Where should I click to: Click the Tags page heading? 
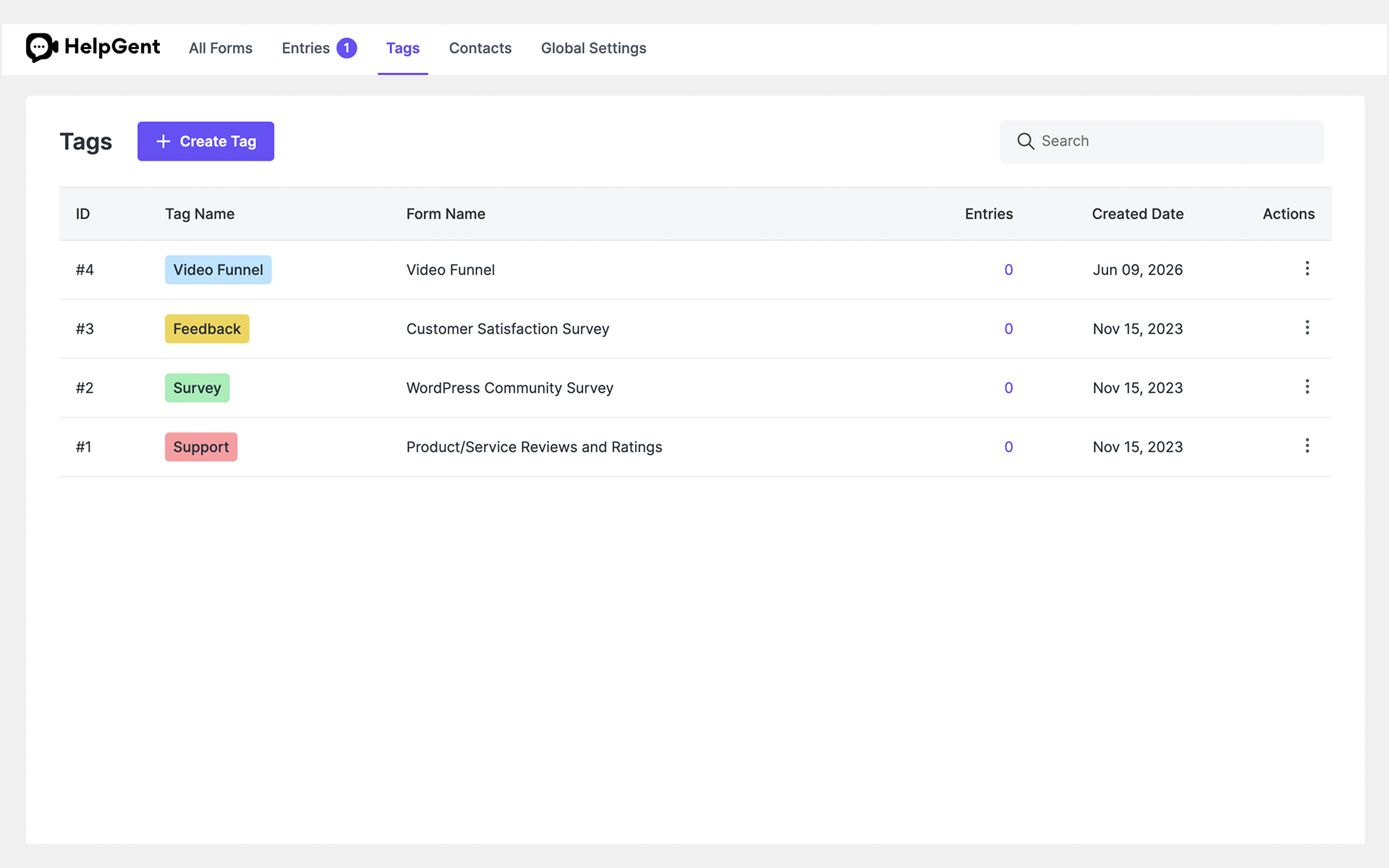(86, 142)
